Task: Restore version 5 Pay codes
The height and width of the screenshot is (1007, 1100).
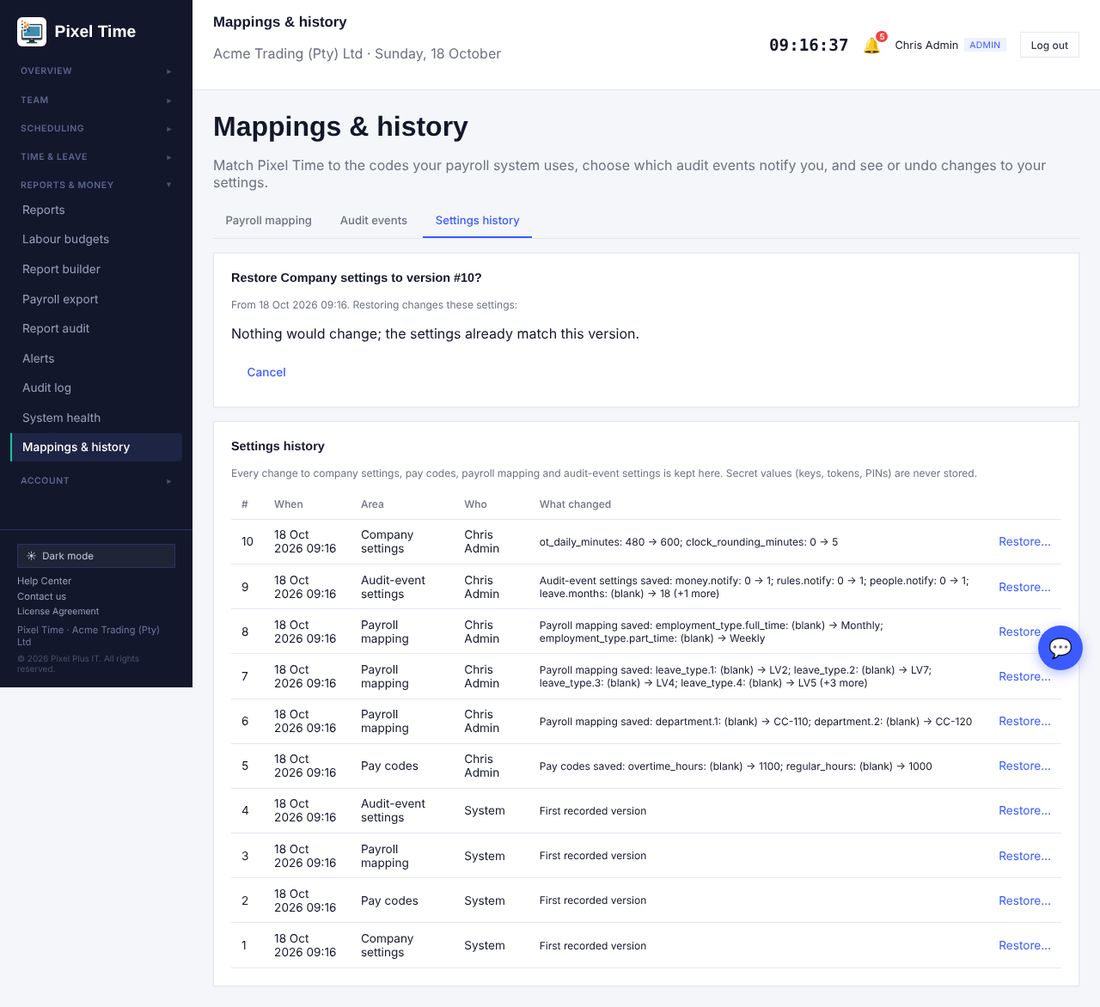Action: pyautogui.click(x=1024, y=766)
